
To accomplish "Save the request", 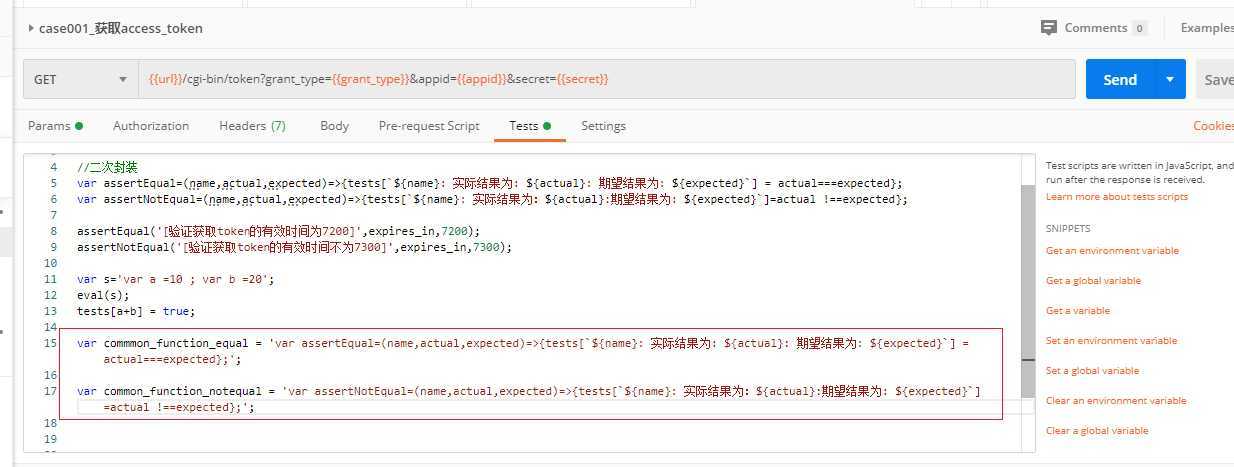I will tap(1215, 79).
